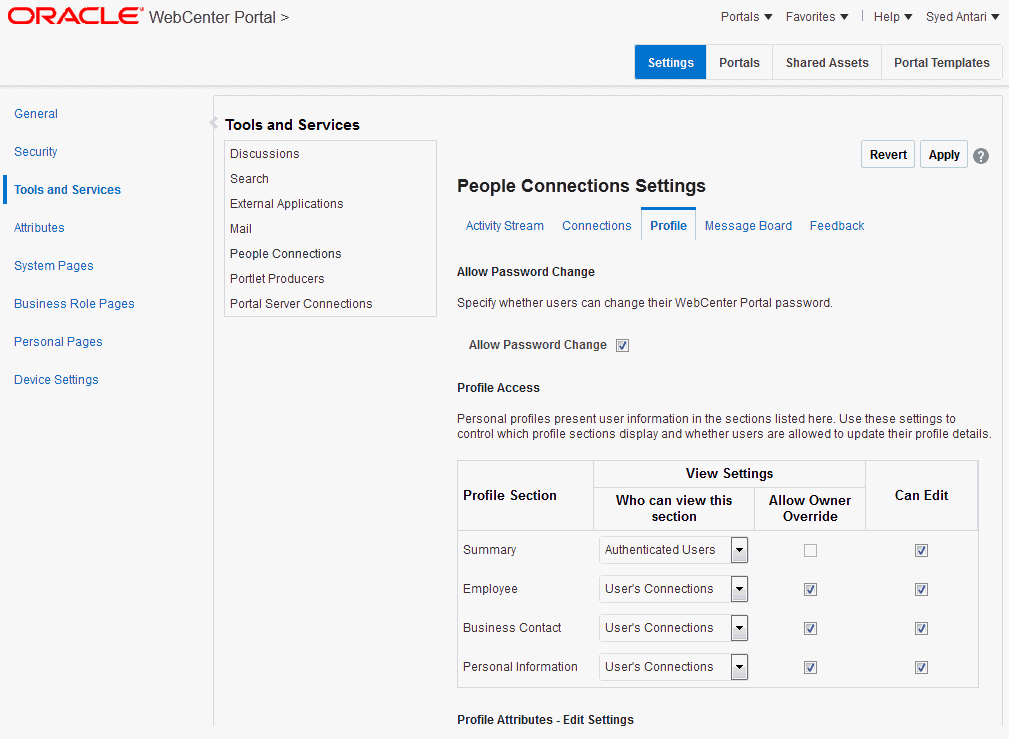Open the Portals dropdown menu
The width and height of the screenshot is (1009, 739).
746,17
